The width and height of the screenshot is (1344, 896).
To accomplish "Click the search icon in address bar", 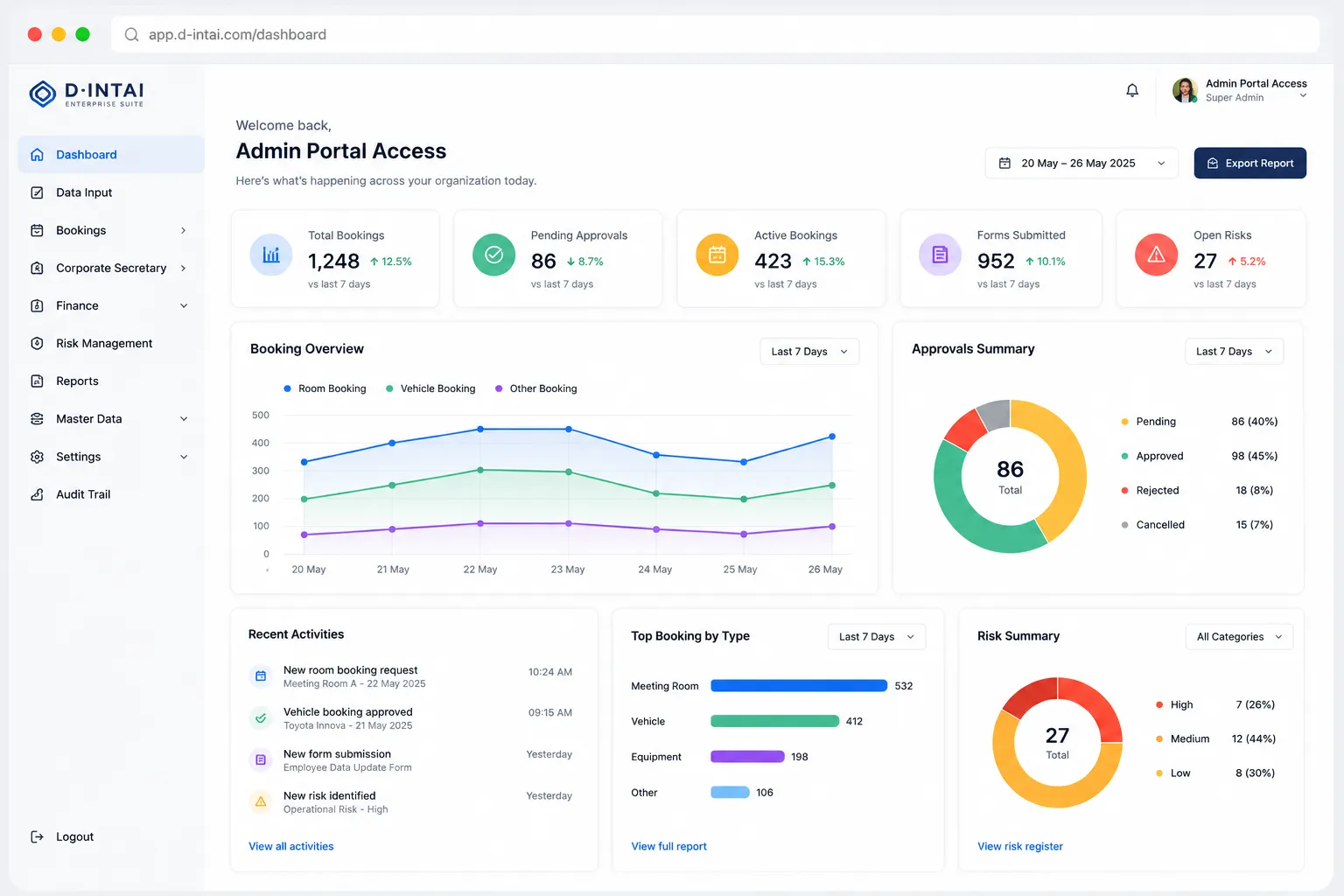I will point(131,35).
